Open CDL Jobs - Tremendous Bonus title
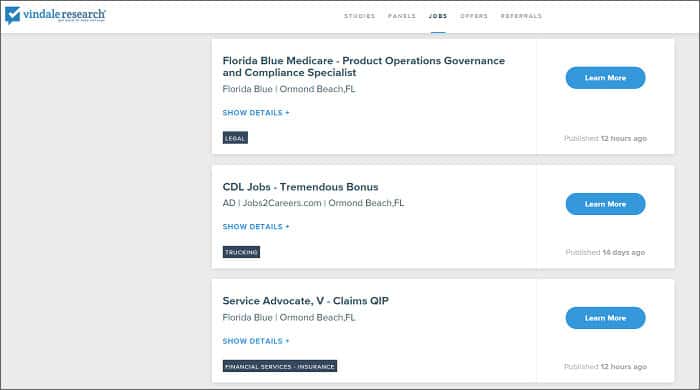Screen dimensions: 700x390 point(300,187)
